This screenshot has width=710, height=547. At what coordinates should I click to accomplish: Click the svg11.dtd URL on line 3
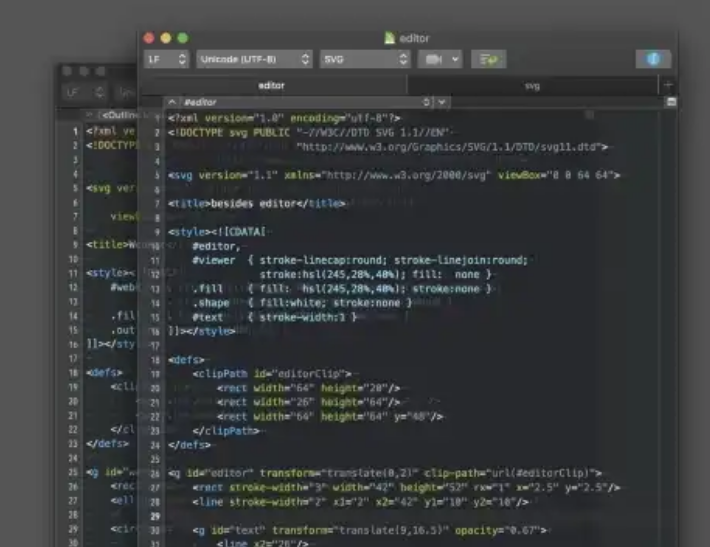[451, 147]
